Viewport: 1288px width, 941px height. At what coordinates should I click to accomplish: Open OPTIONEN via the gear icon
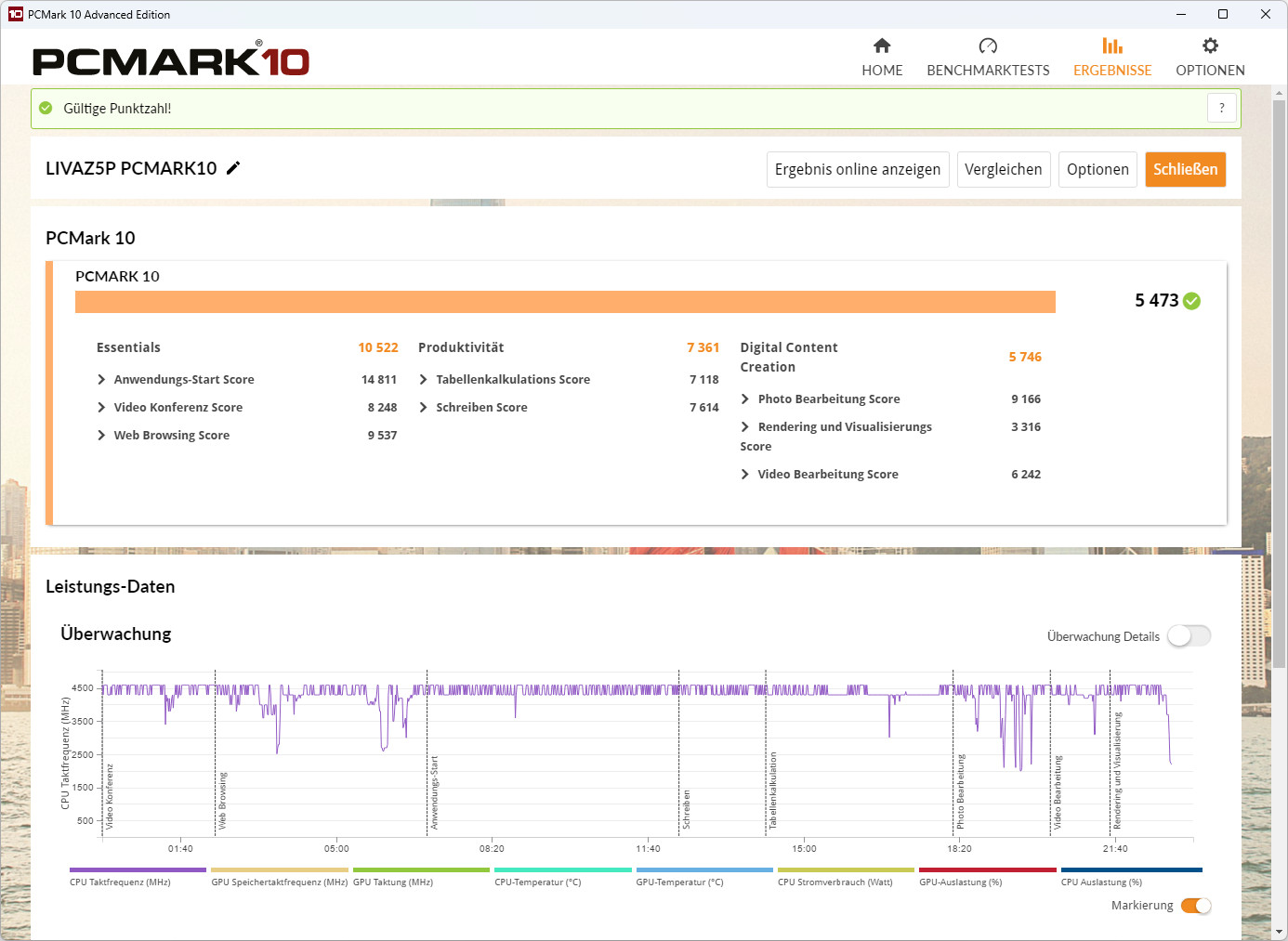(x=1210, y=45)
